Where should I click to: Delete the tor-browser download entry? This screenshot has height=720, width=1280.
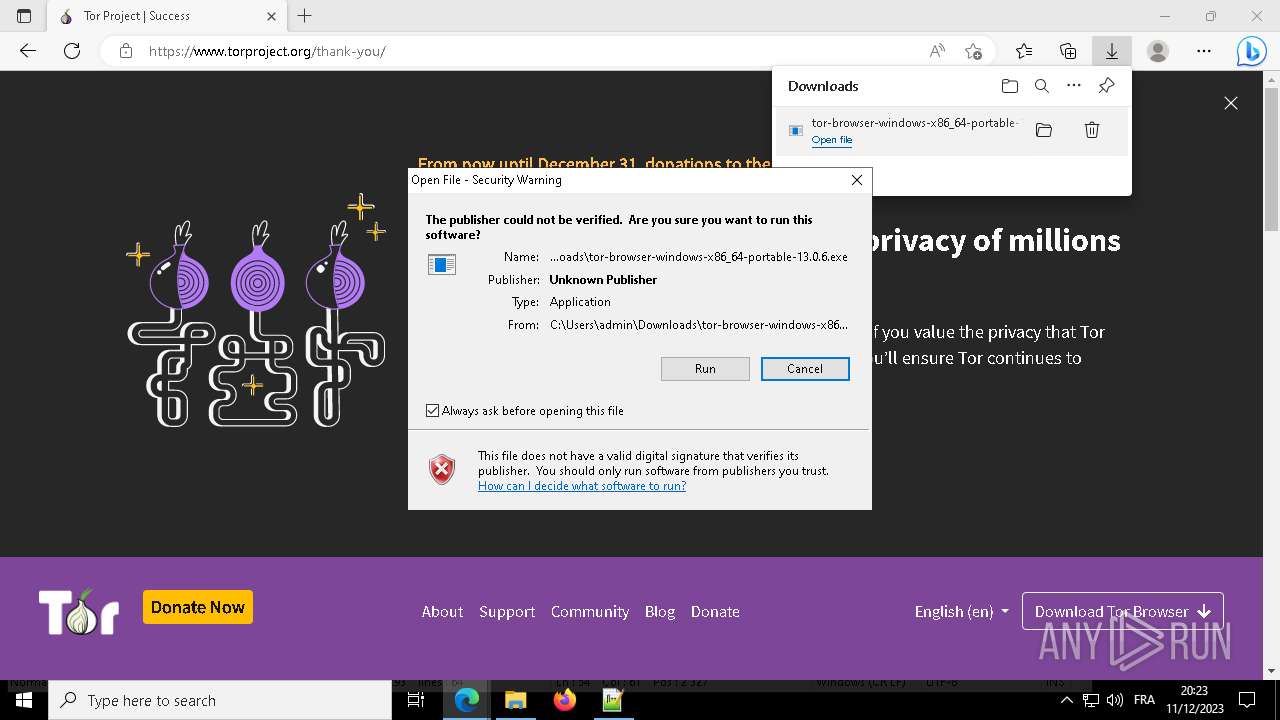point(1092,130)
